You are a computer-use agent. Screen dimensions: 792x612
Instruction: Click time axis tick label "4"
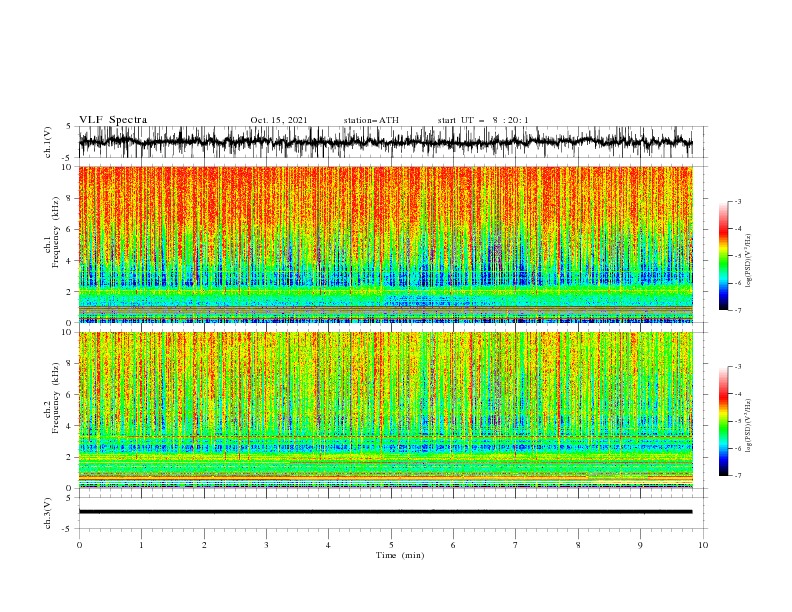click(328, 545)
